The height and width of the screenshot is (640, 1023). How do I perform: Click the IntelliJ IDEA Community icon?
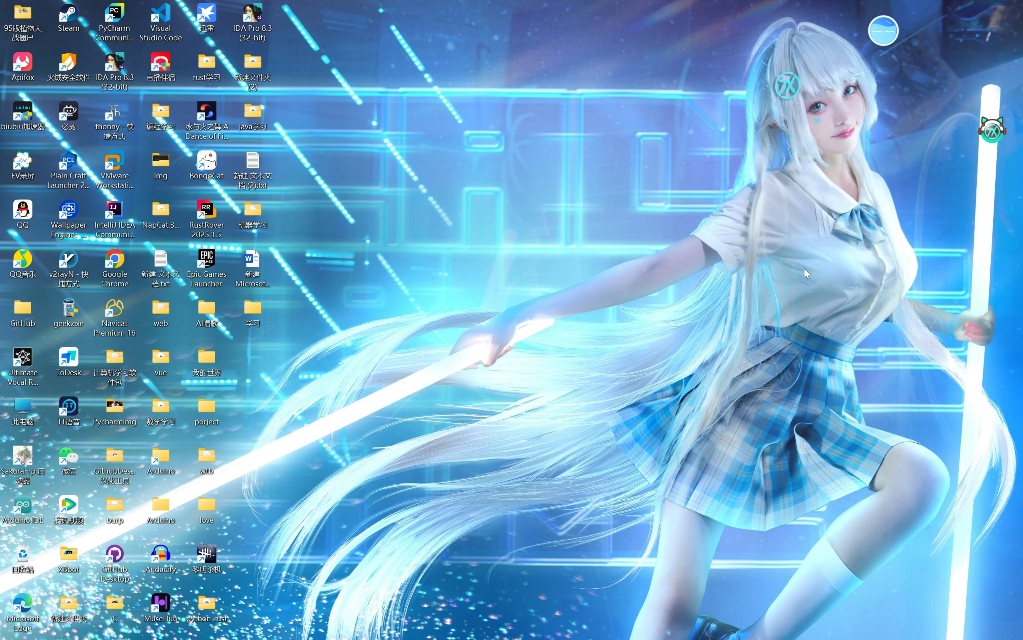pyautogui.click(x=114, y=210)
